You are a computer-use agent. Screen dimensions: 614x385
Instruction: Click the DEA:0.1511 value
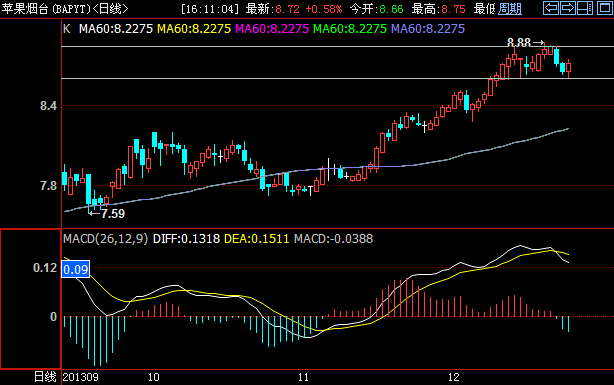click(256, 239)
